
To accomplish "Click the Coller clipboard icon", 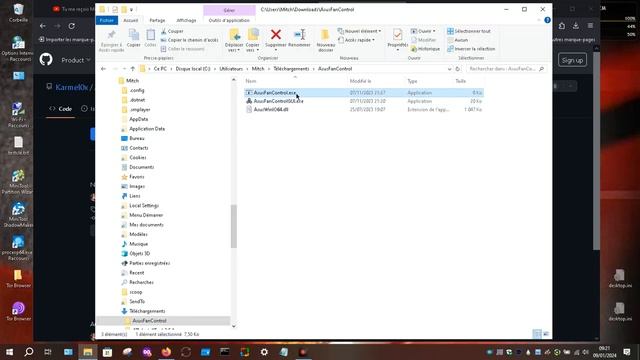I will click(150, 35).
